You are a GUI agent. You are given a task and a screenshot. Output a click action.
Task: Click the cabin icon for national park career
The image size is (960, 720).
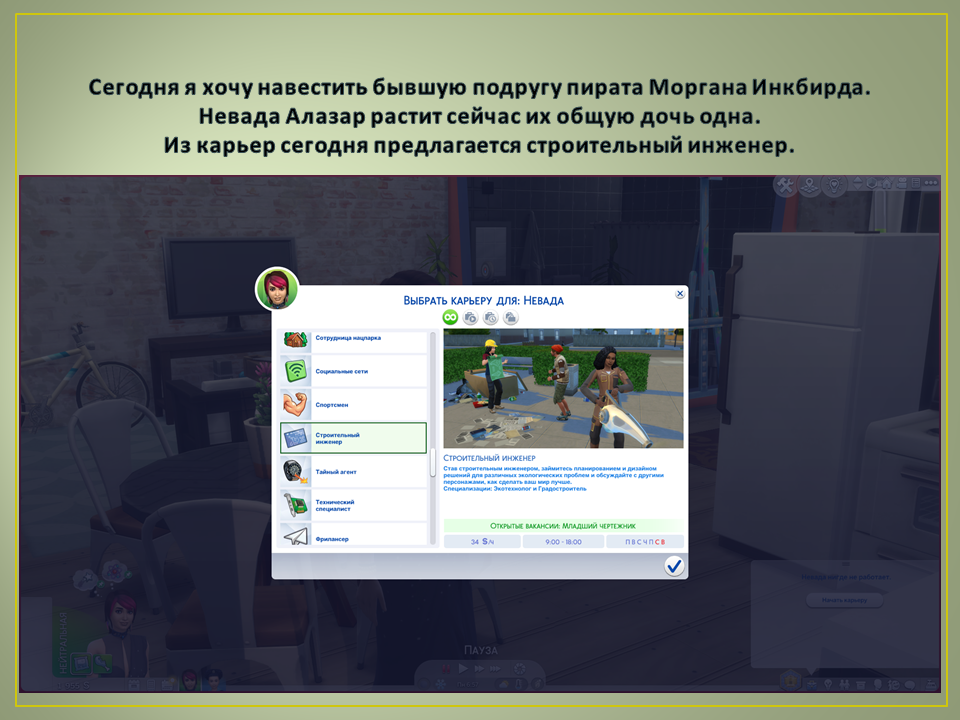[x=296, y=340]
